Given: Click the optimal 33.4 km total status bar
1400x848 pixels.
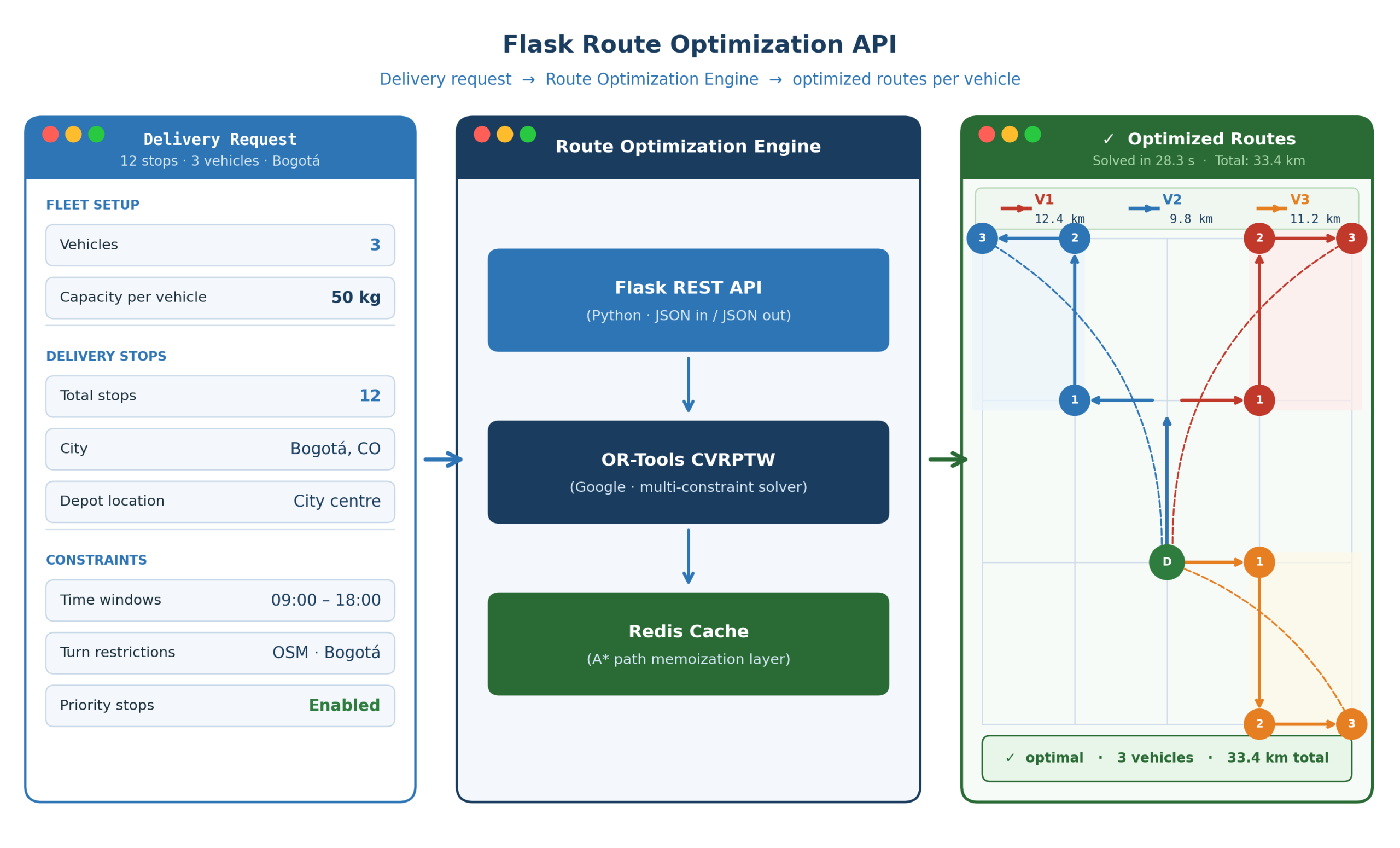Looking at the screenshot, I should [x=1167, y=759].
